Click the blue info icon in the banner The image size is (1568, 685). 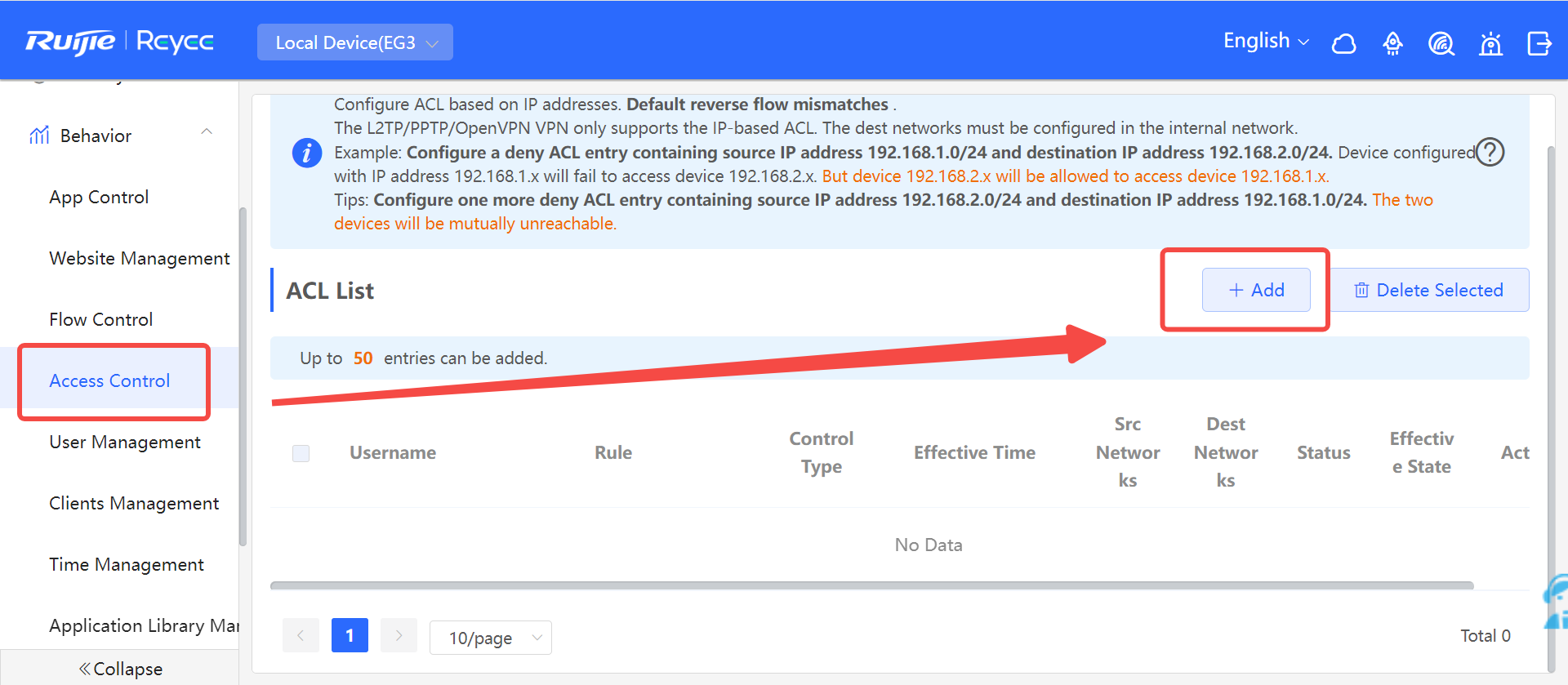[307, 153]
